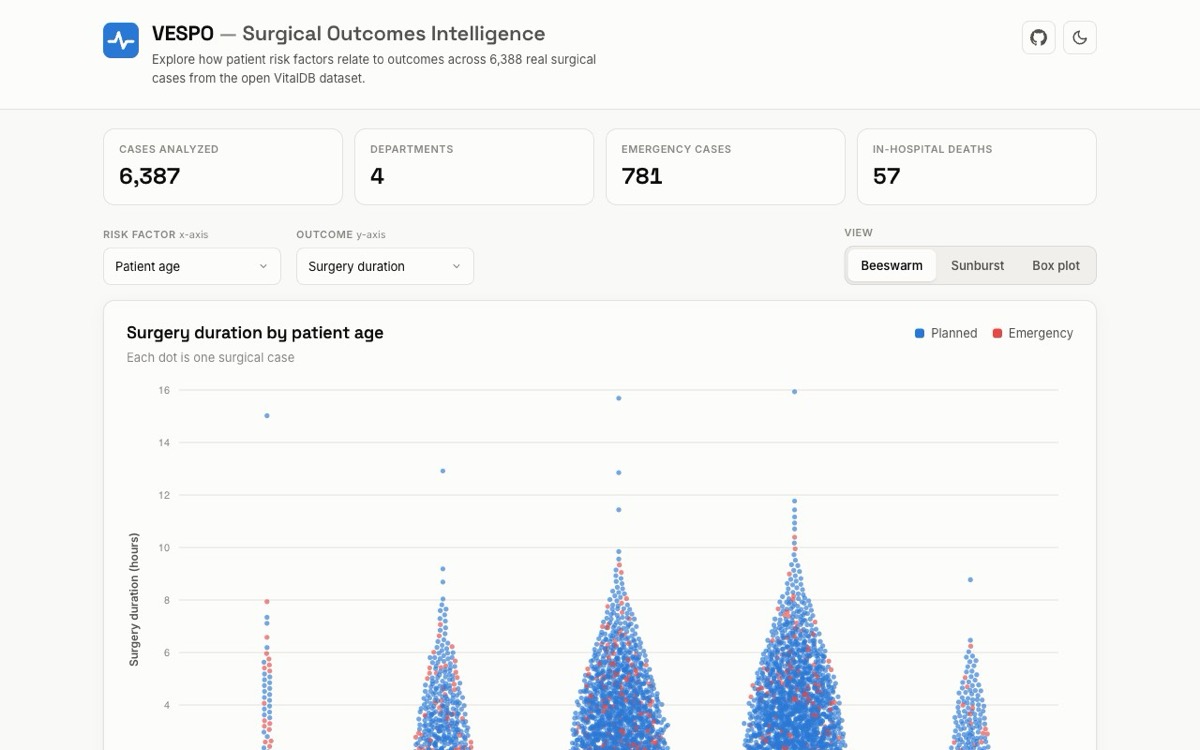Open the Surgery duration outcome dropdown
Image resolution: width=1200 pixels, height=750 pixels.
(385, 266)
